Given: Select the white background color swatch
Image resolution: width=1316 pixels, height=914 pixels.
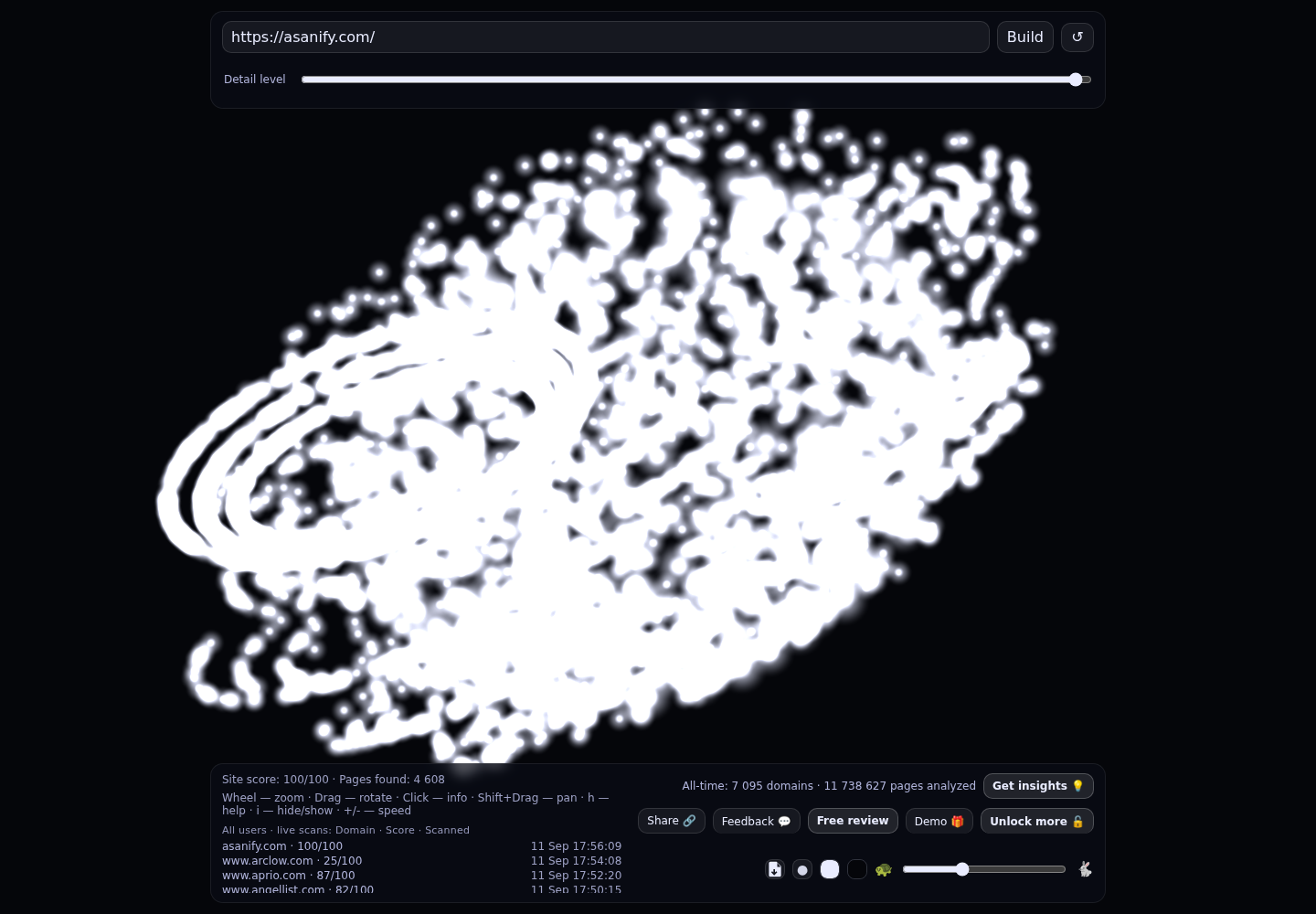Looking at the screenshot, I should pyautogui.click(x=830, y=869).
